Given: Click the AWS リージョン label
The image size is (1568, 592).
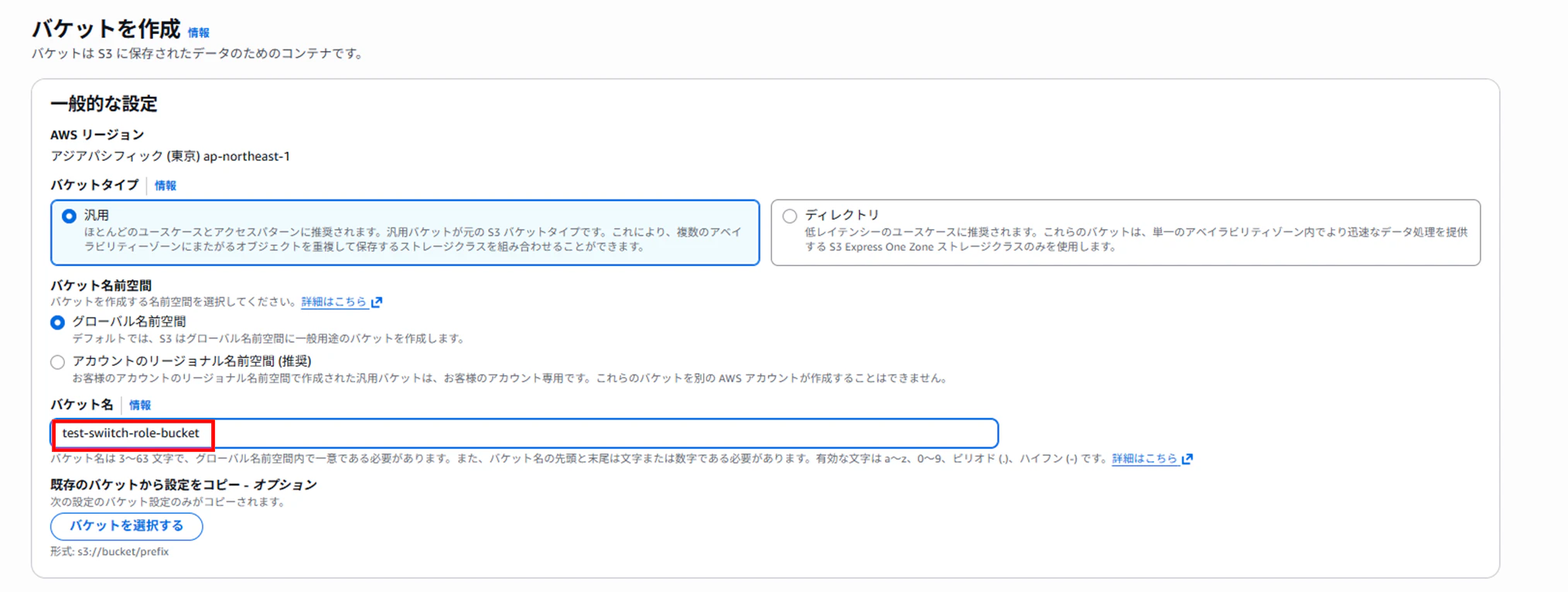Looking at the screenshot, I should pos(97,135).
